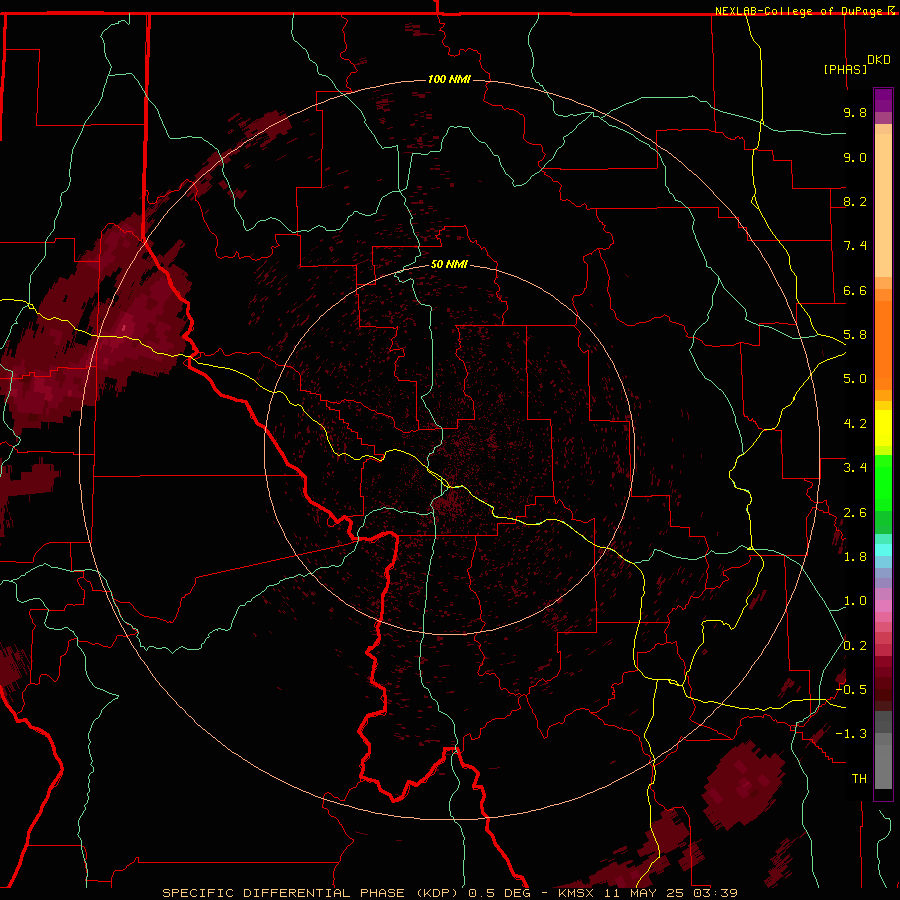The height and width of the screenshot is (900, 900).
Task: Pick the purple segment atop the color bar
Action: pyautogui.click(x=883, y=100)
